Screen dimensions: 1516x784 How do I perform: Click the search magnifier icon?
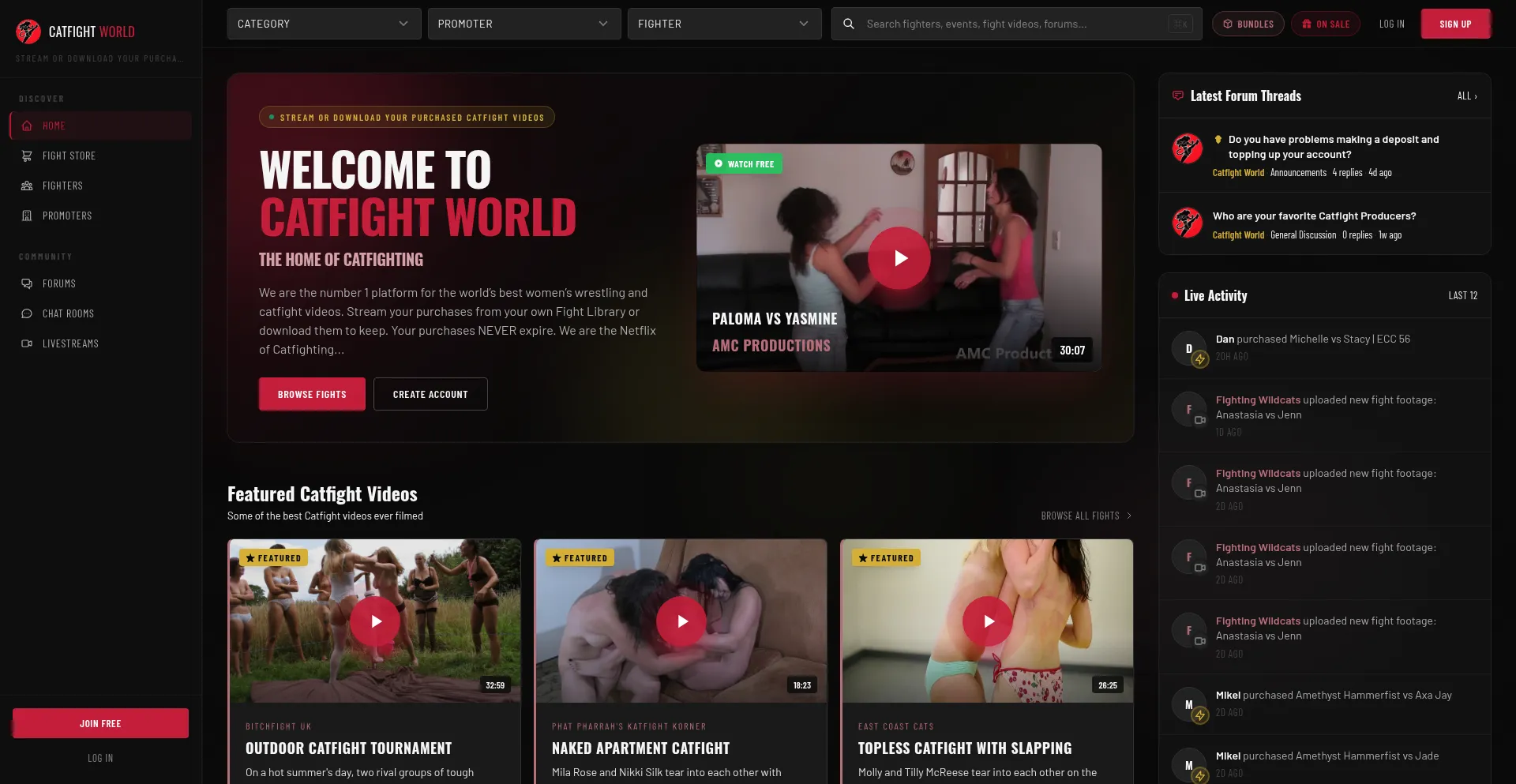tap(849, 24)
